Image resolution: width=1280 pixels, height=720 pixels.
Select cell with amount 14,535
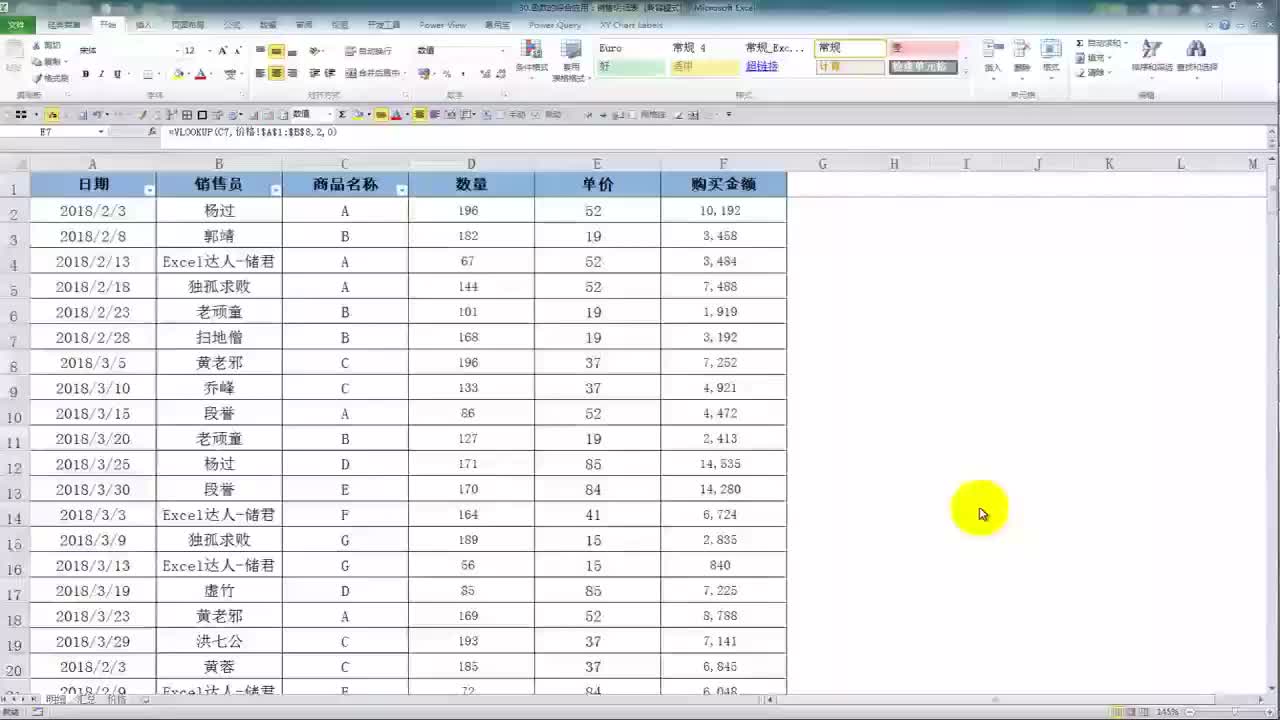723,464
